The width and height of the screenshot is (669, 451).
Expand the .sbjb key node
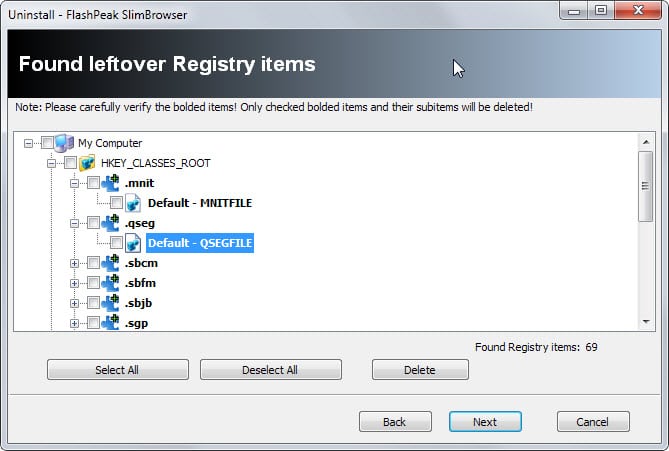coord(74,304)
